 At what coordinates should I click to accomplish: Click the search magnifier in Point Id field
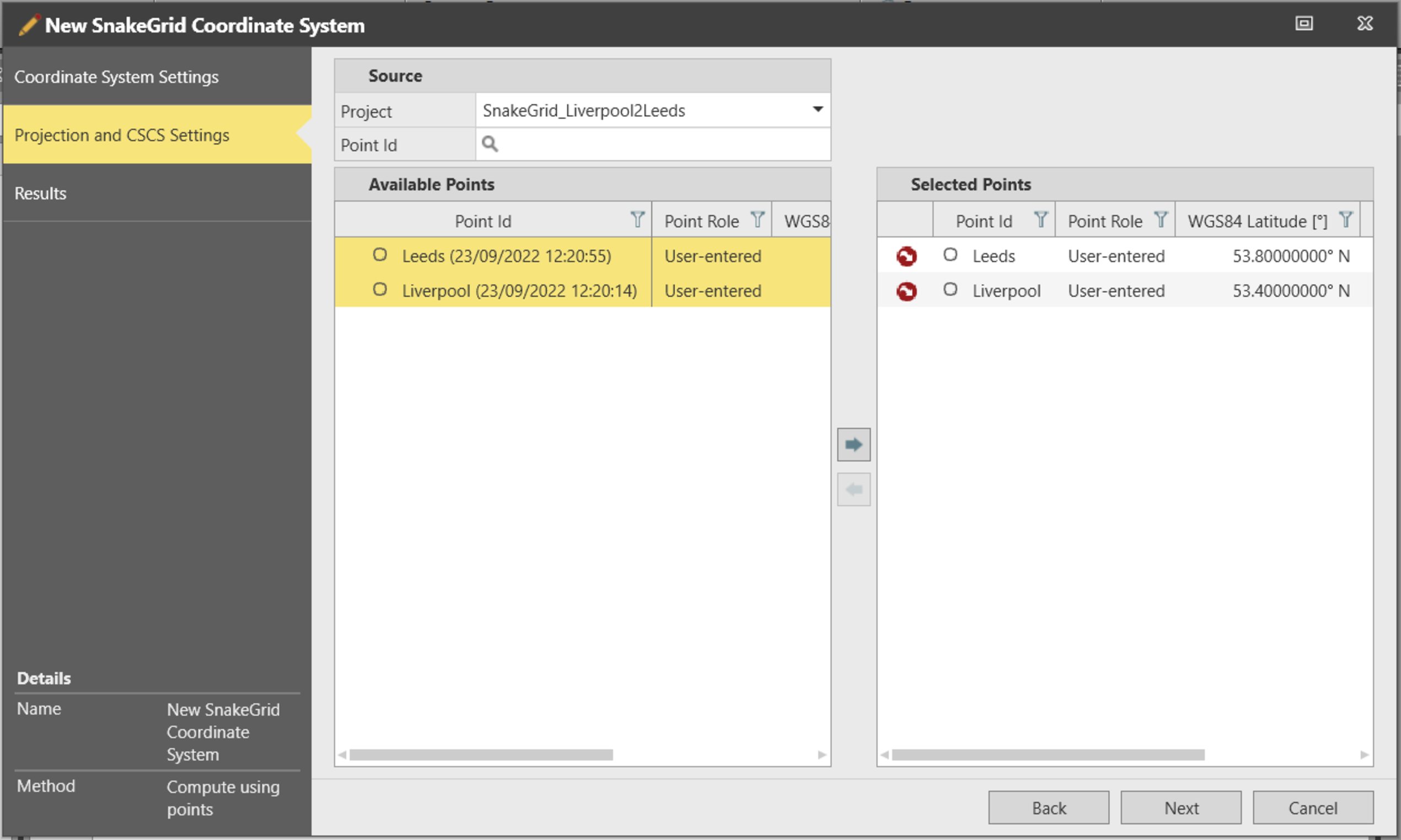(490, 144)
